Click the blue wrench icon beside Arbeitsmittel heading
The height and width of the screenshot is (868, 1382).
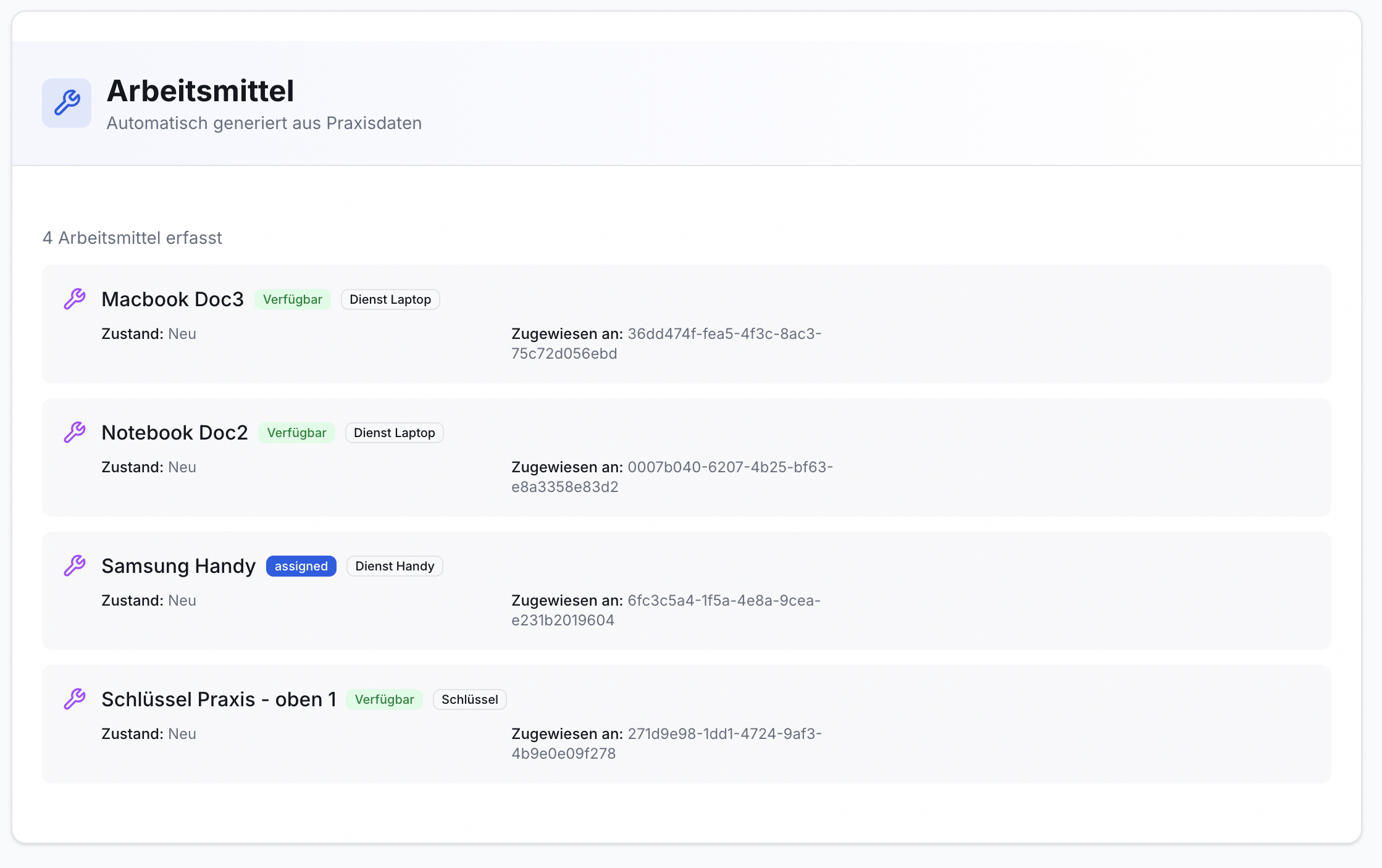click(x=67, y=103)
